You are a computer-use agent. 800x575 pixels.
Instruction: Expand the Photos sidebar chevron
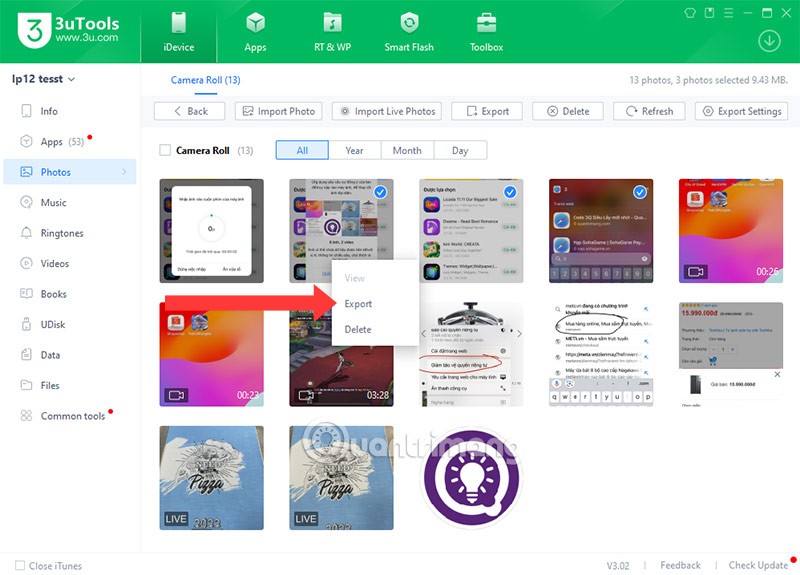tap(125, 172)
